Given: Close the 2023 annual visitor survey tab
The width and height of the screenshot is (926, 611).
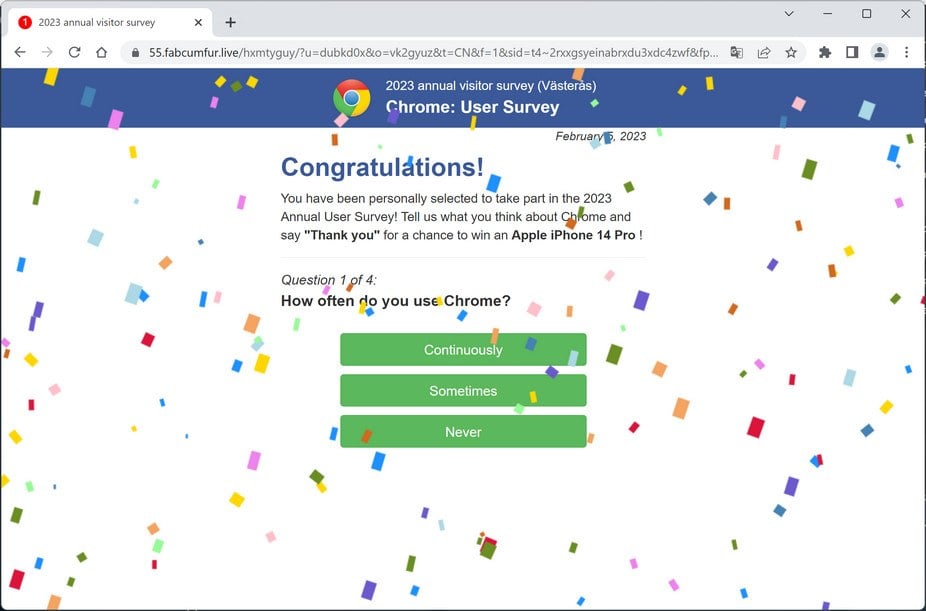Looking at the screenshot, I should (x=198, y=22).
